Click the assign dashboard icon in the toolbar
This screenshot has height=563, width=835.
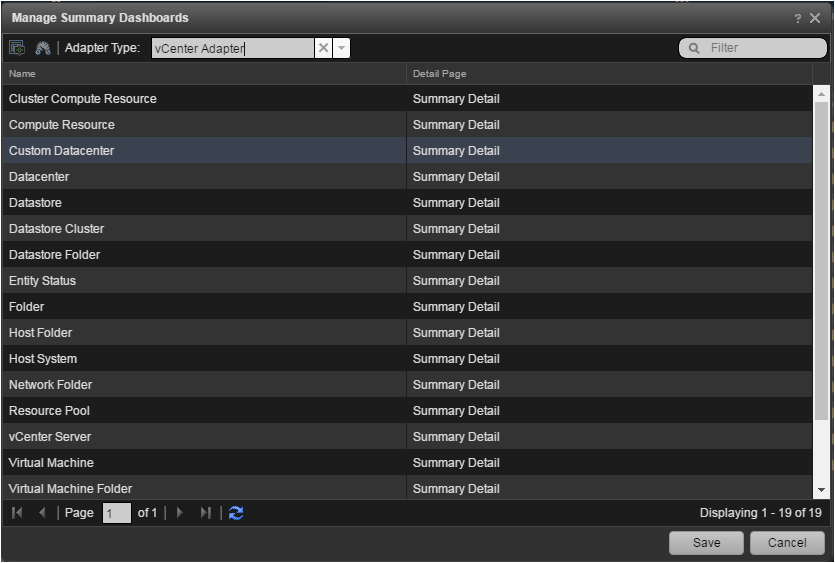click(17, 48)
